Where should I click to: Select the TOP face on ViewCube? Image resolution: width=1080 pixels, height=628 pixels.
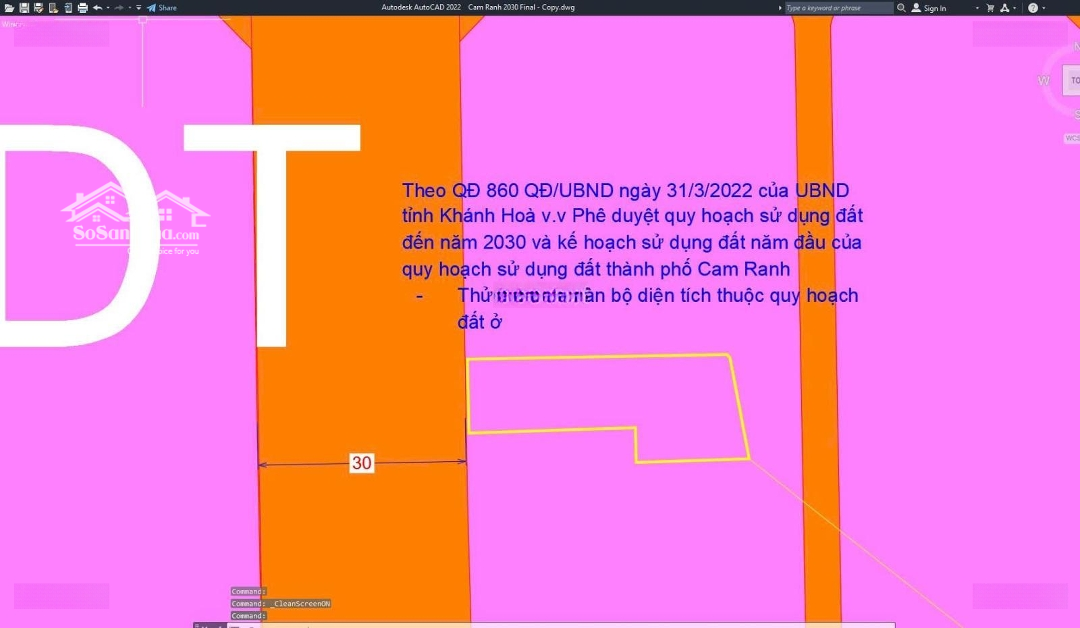[1074, 80]
